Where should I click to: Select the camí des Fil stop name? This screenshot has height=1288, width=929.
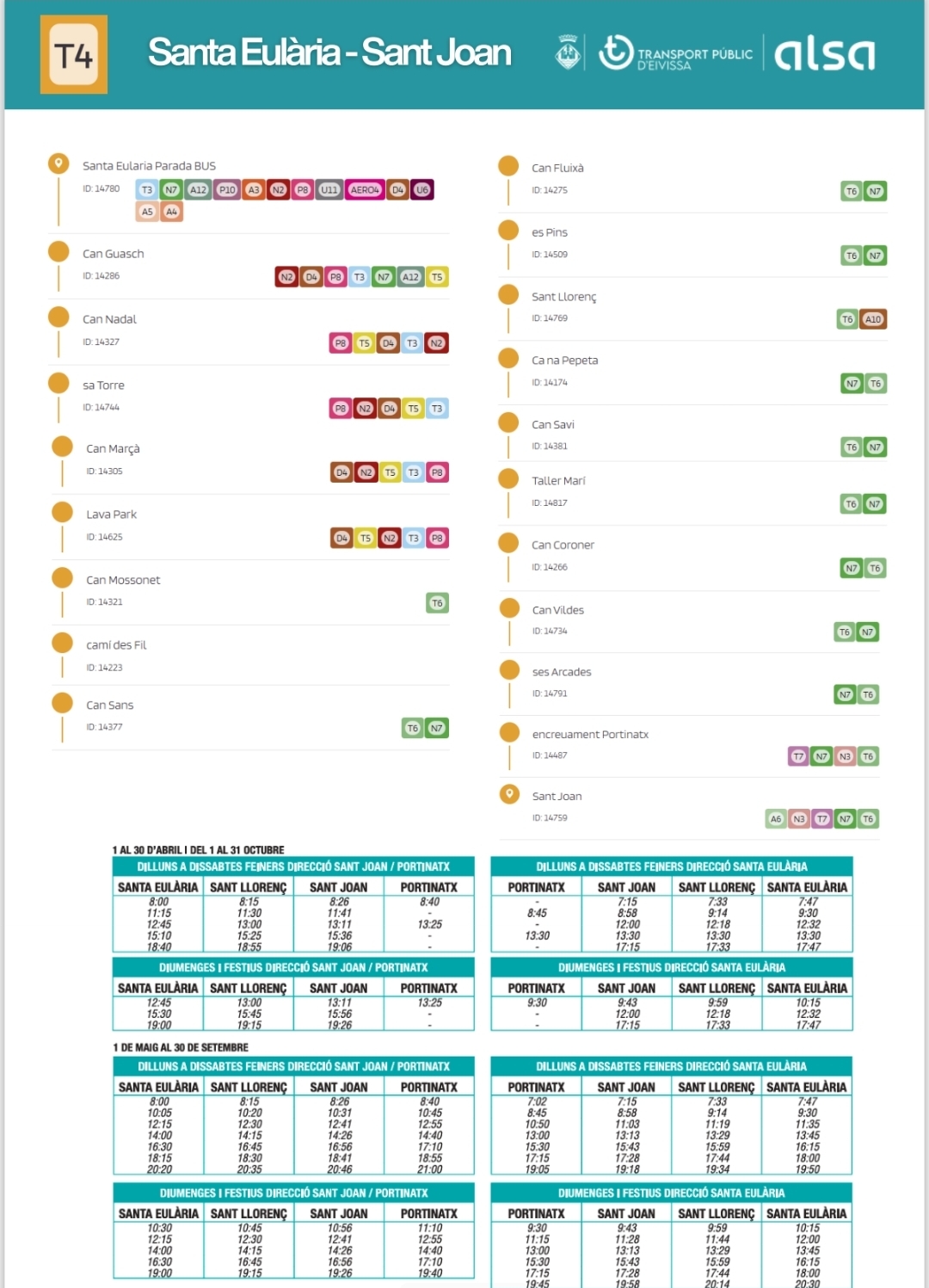pos(116,644)
